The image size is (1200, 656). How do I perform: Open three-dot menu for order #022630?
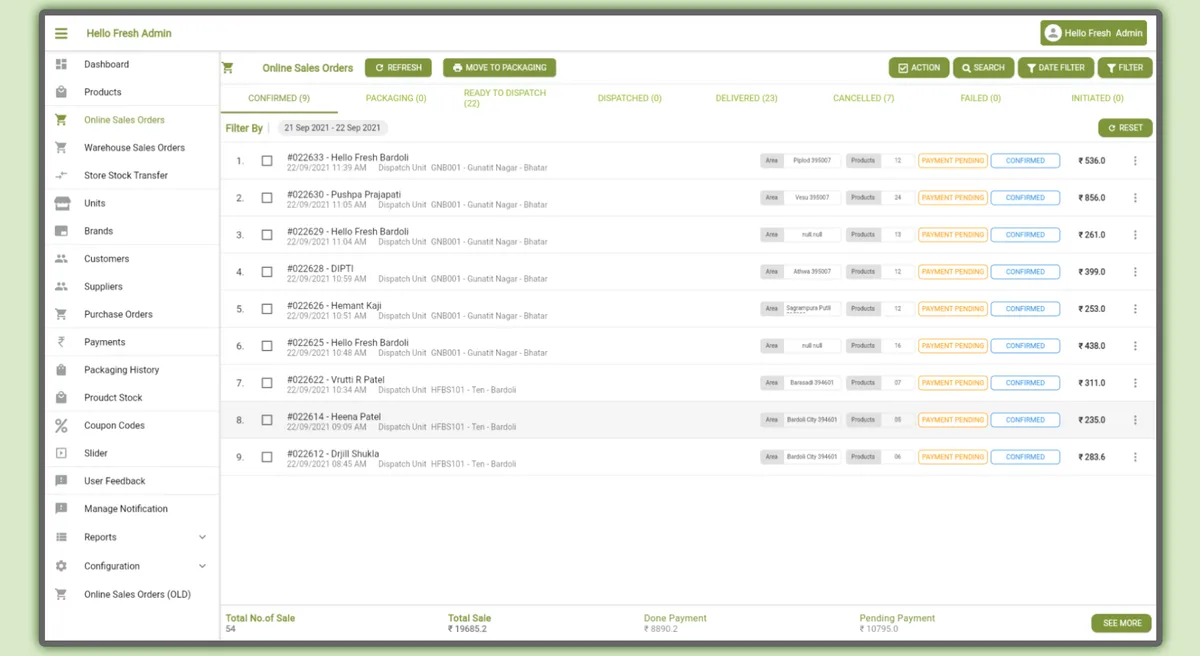click(x=1135, y=198)
